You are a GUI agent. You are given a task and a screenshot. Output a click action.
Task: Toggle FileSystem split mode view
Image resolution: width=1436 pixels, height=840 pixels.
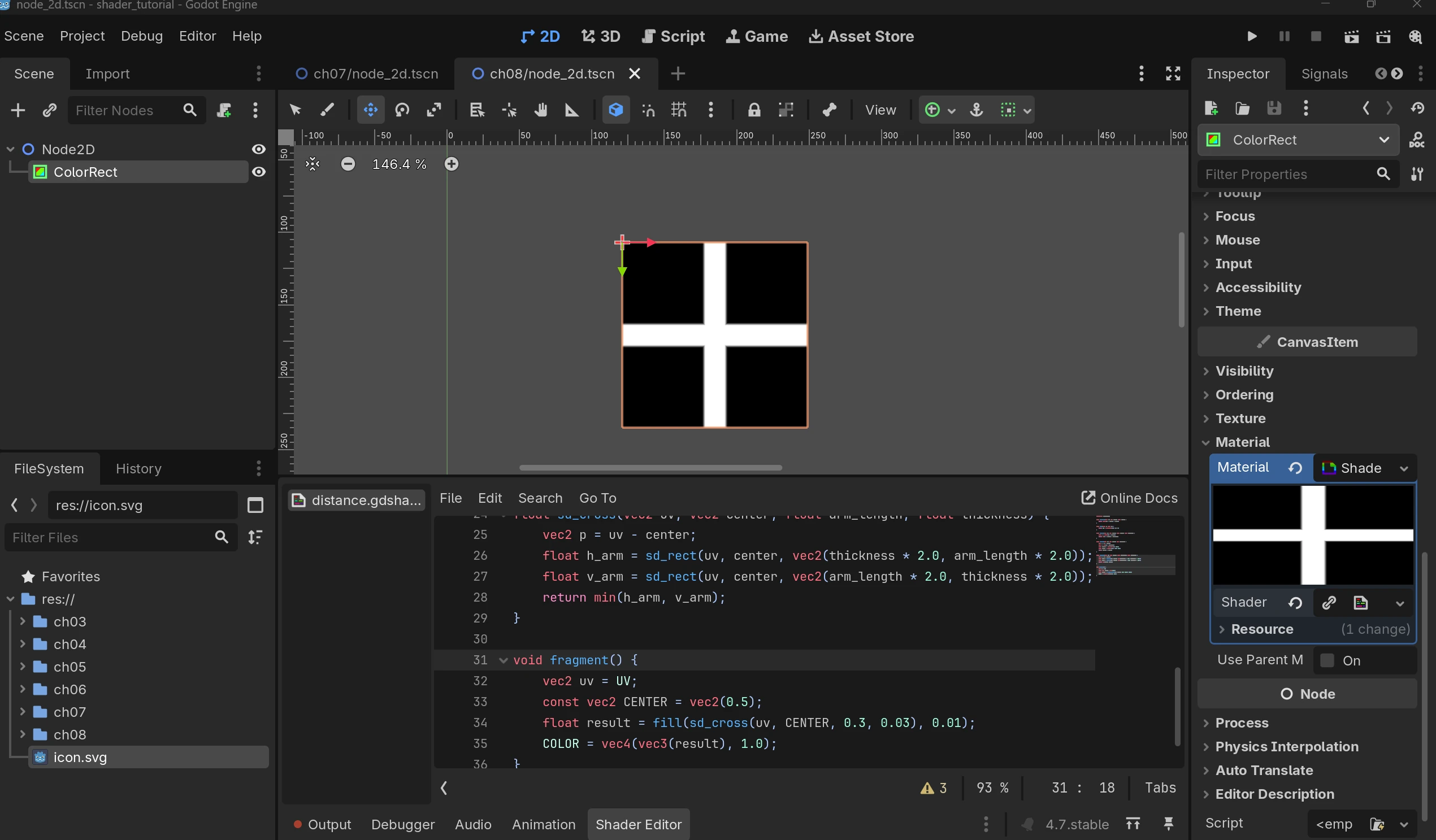click(255, 506)
